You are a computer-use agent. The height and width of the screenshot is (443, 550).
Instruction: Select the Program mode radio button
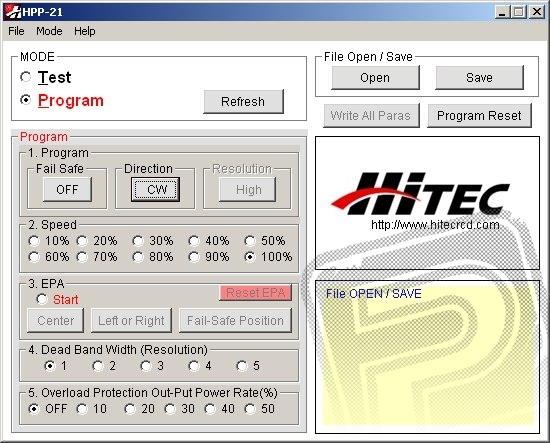26,100
